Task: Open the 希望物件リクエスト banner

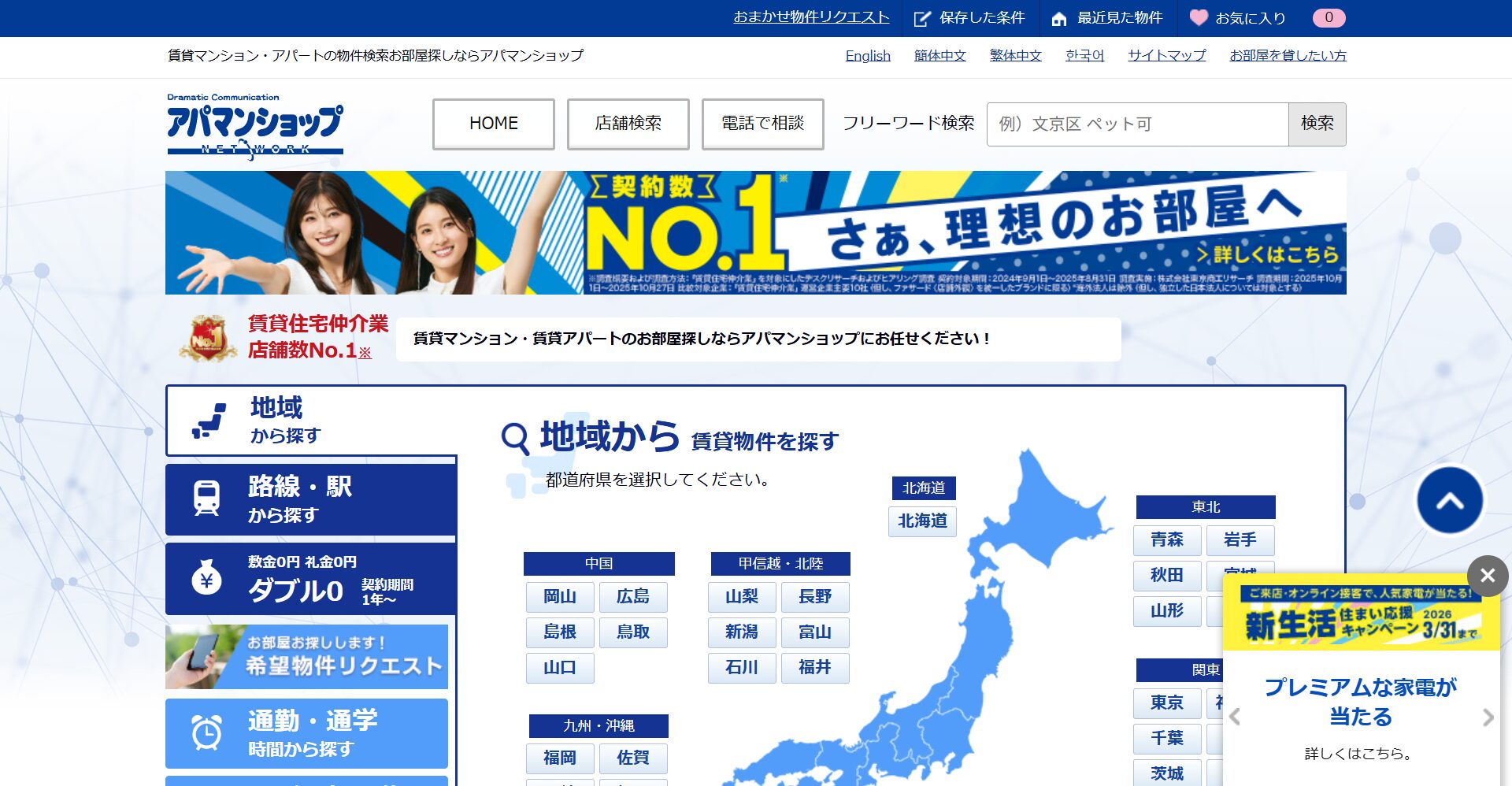Action: point(306,656)
